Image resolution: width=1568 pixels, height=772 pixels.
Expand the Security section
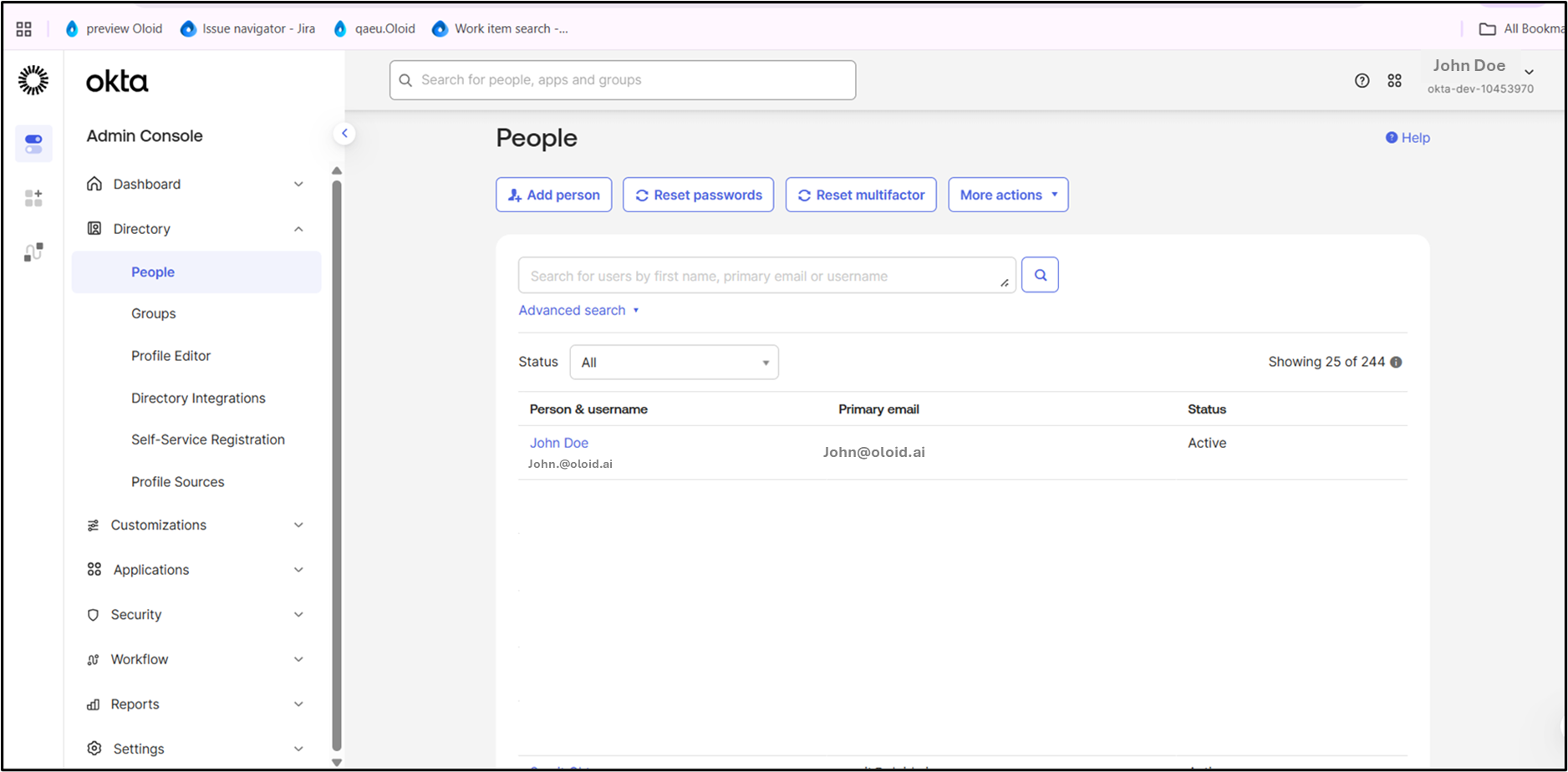coord(196,615)
